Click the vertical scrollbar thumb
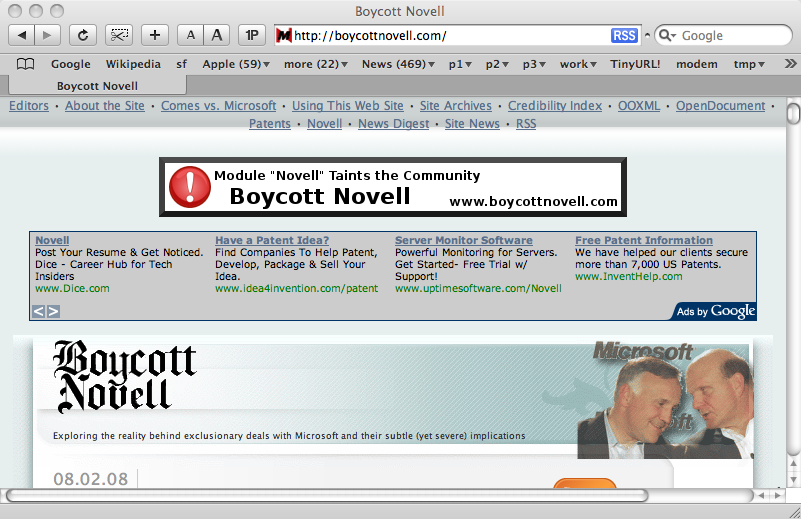 (793, 113)
